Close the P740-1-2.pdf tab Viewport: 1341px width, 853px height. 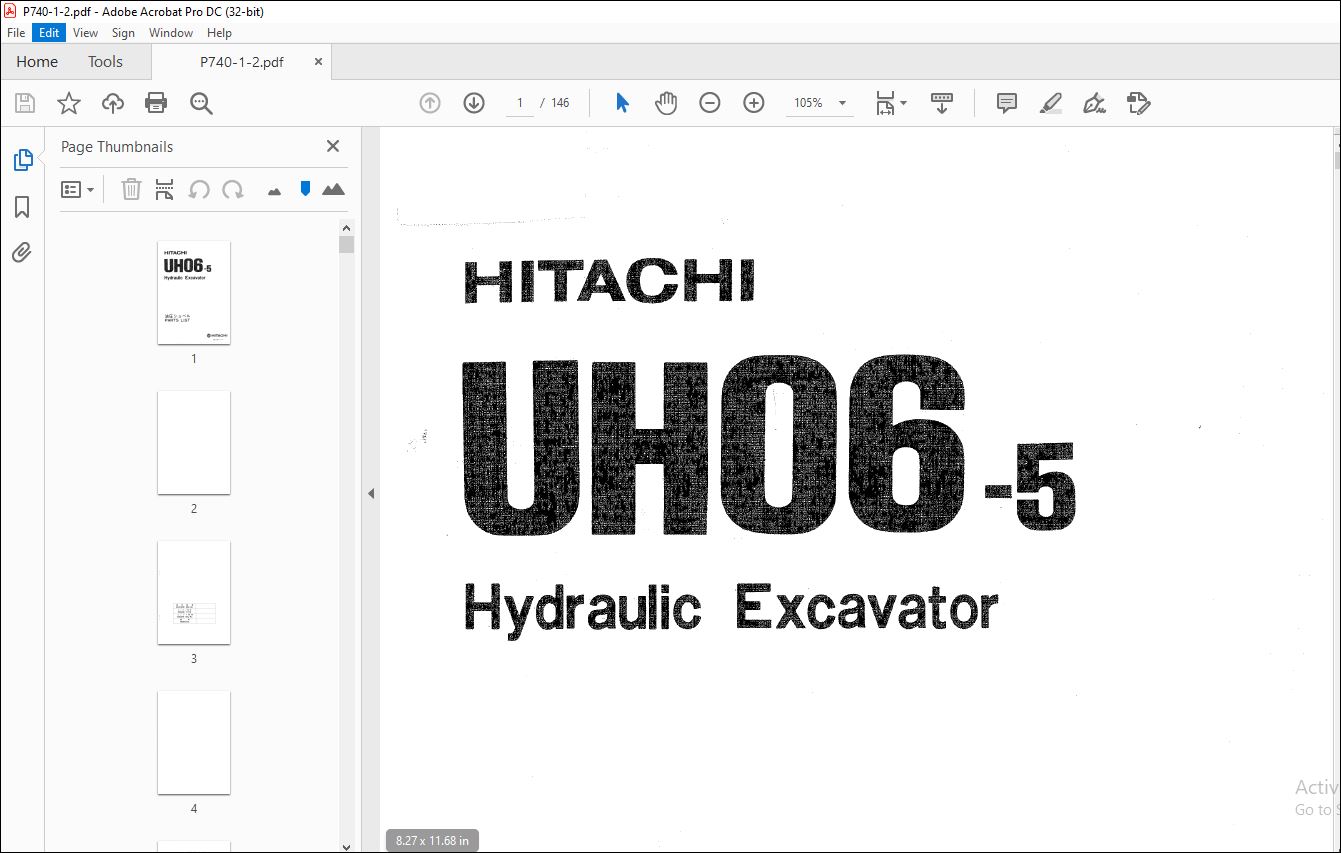pyautogui.click(x=318, y=62)
